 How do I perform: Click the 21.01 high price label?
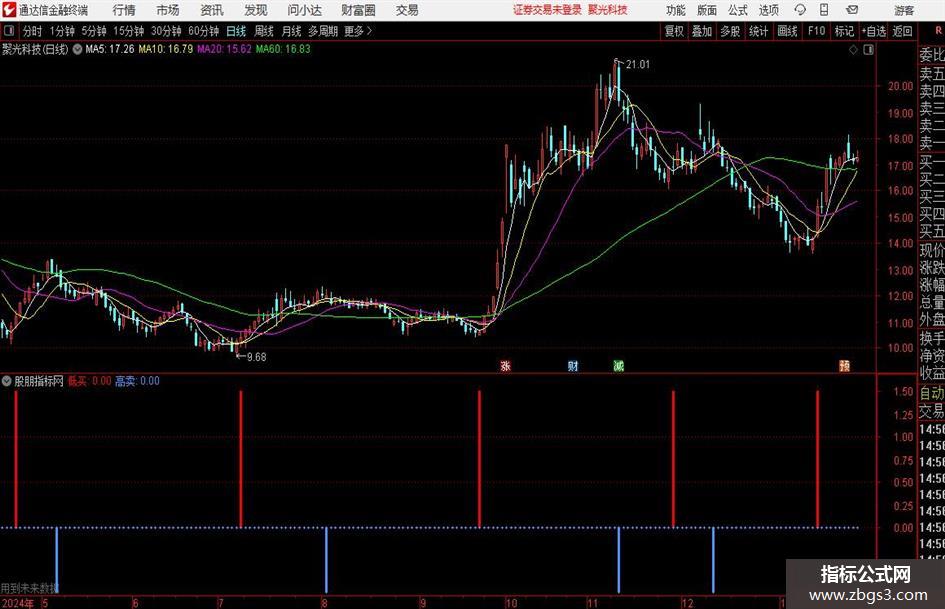coord(638,65)
